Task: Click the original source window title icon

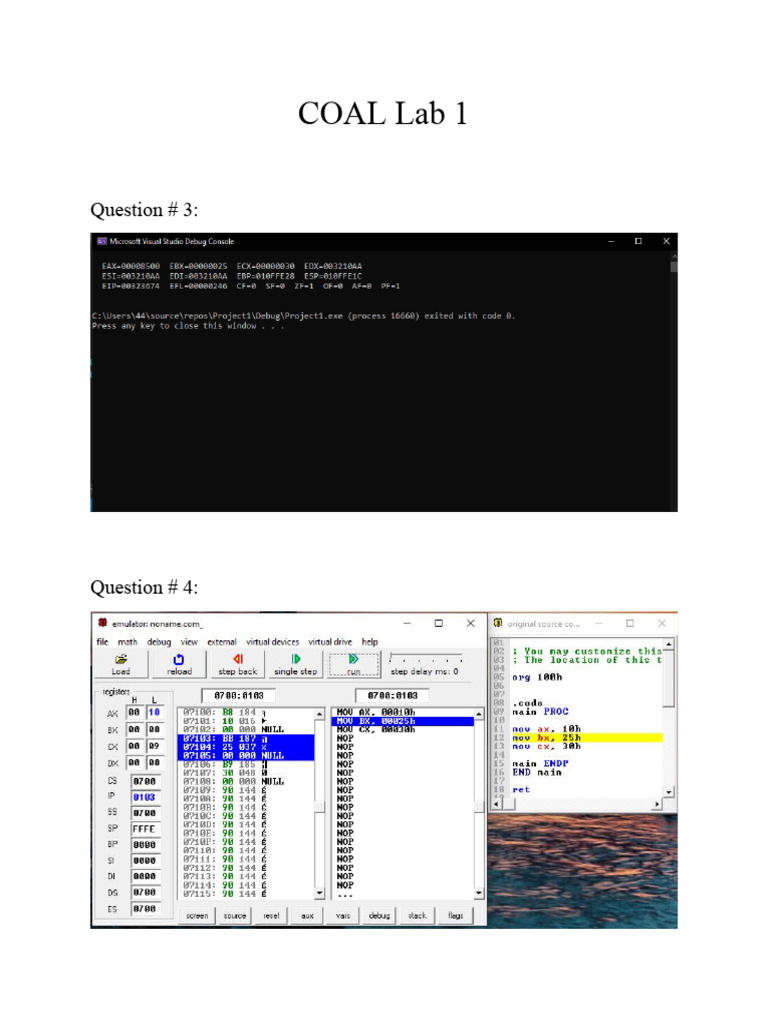Action: 497,623
